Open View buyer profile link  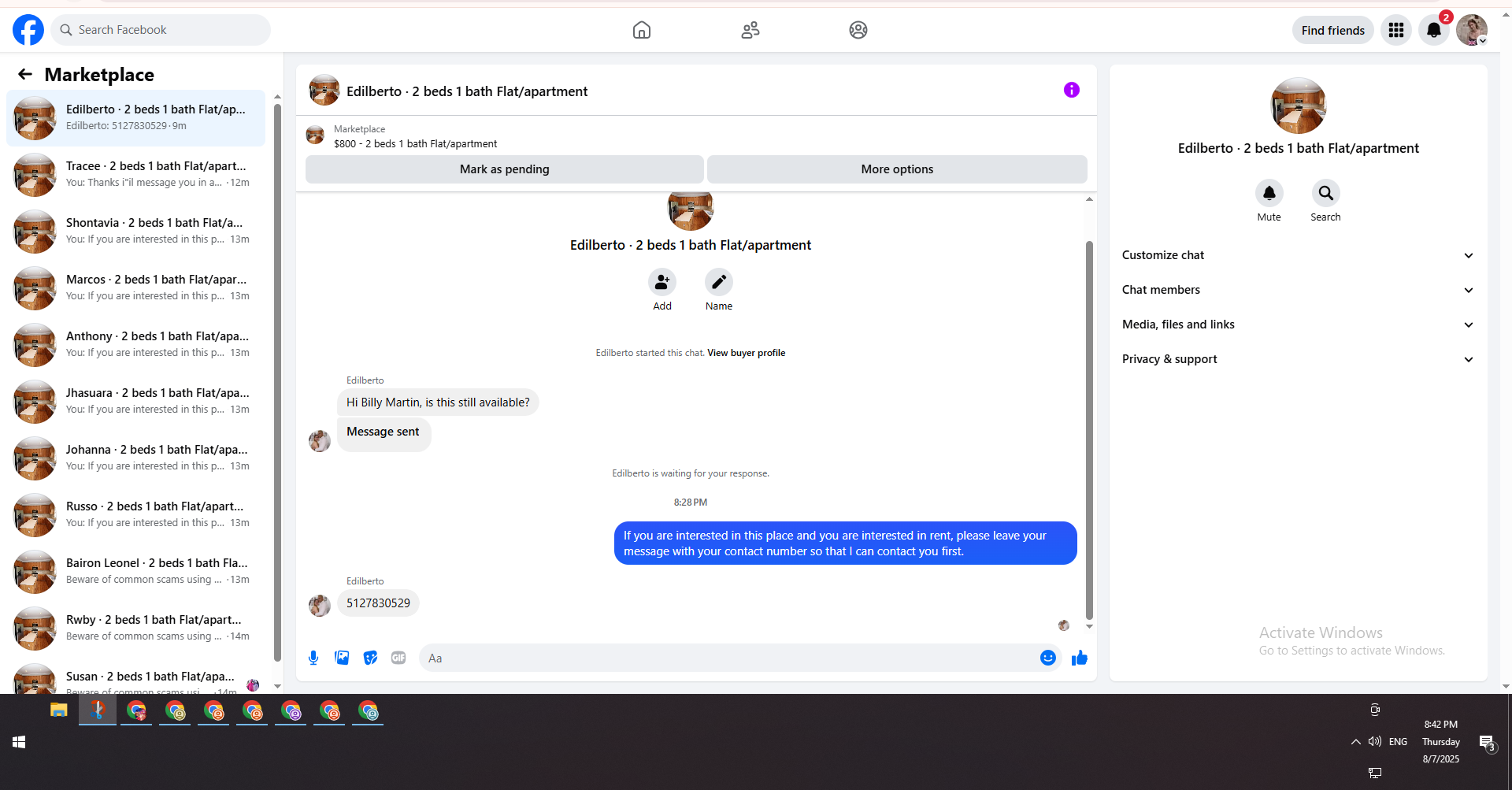click(746, 353)
